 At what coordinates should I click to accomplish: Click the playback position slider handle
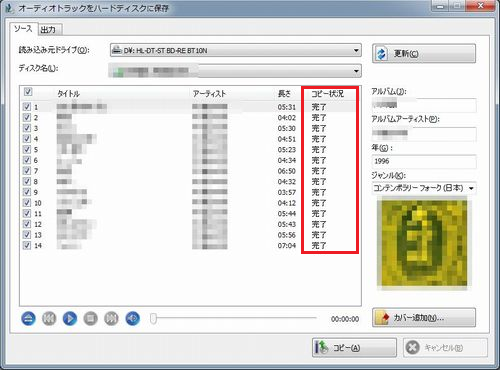tap(153, 318)
